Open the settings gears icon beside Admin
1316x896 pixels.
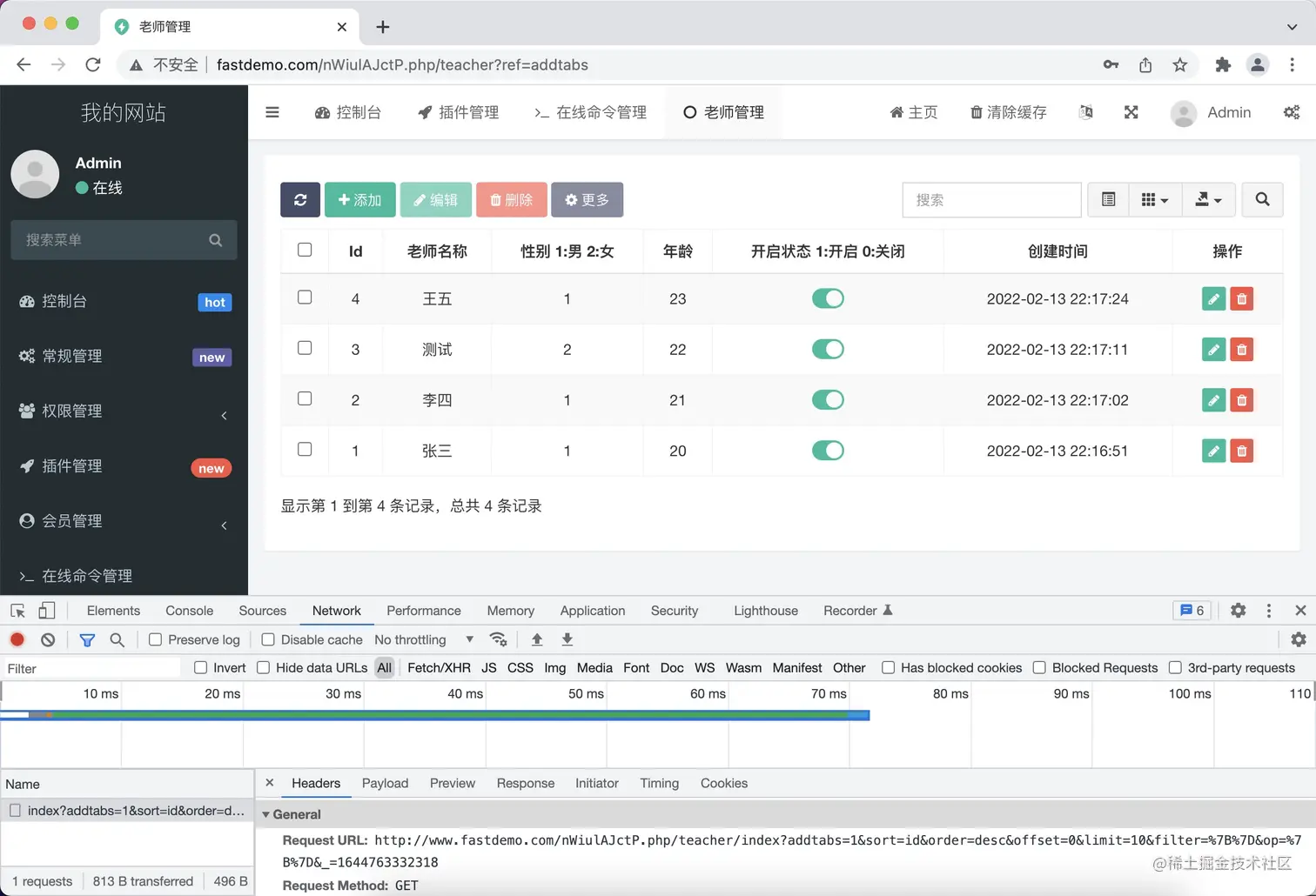1292,112
